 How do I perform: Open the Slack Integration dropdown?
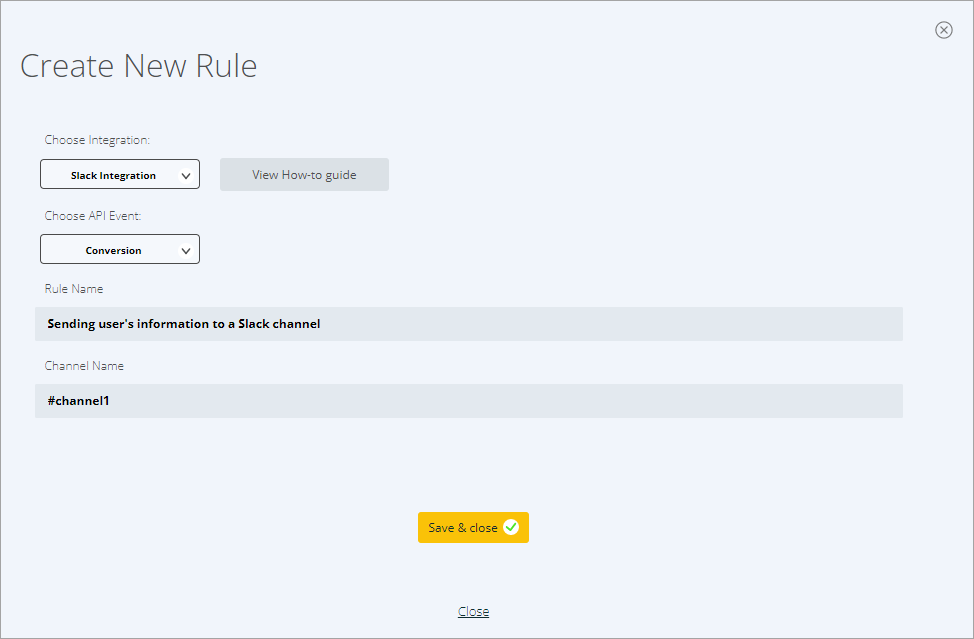pos(120,174)
